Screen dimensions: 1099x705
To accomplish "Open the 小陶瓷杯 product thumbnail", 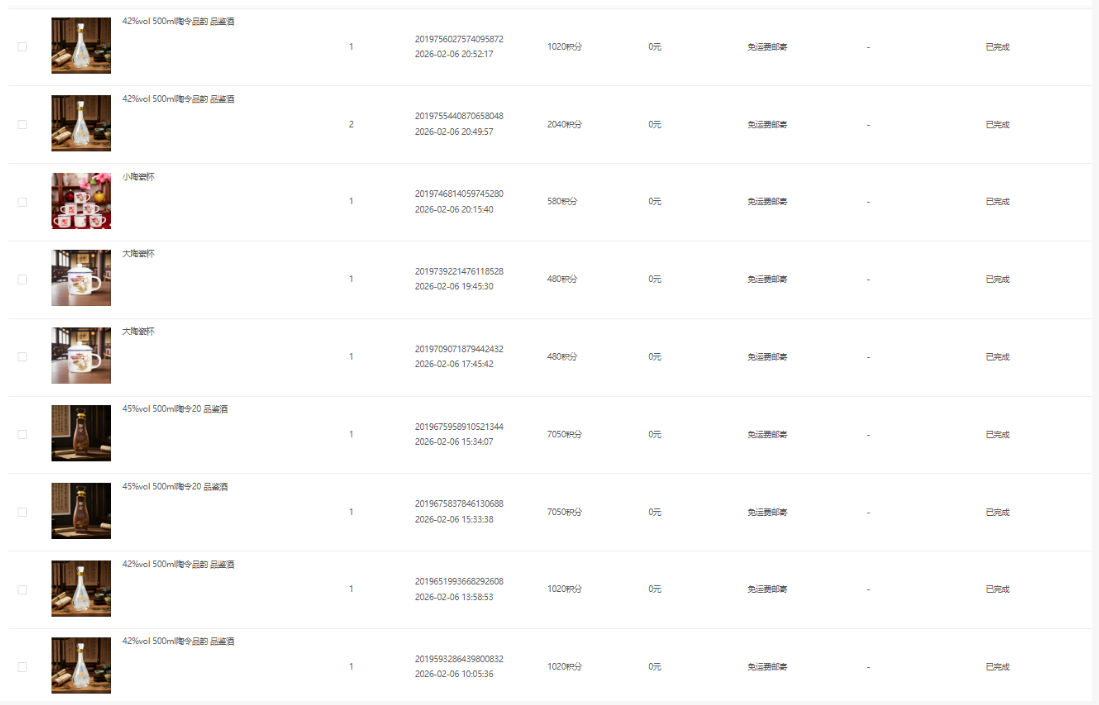I will coord(81,201).
